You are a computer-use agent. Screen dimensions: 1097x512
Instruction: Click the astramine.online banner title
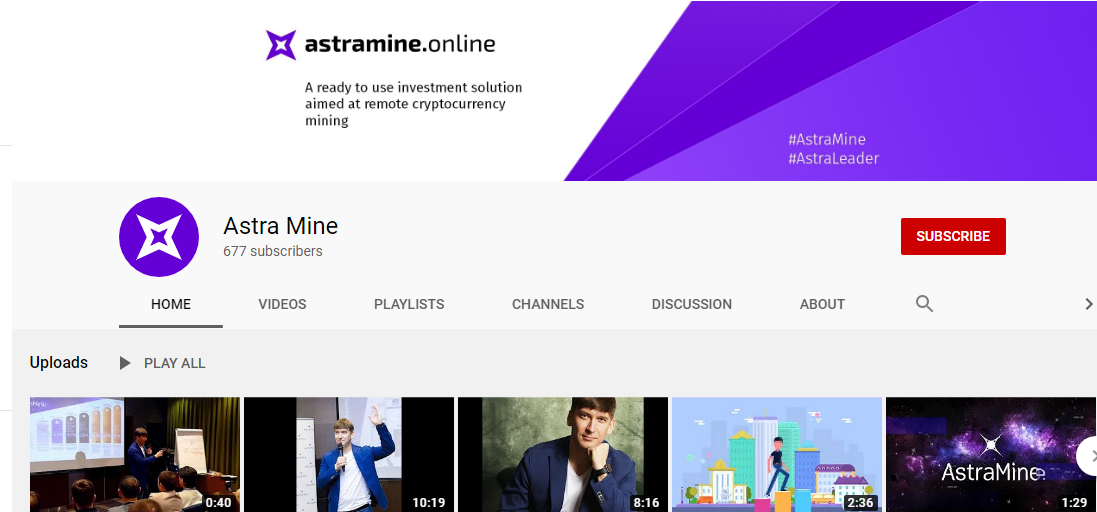(399, 45)
